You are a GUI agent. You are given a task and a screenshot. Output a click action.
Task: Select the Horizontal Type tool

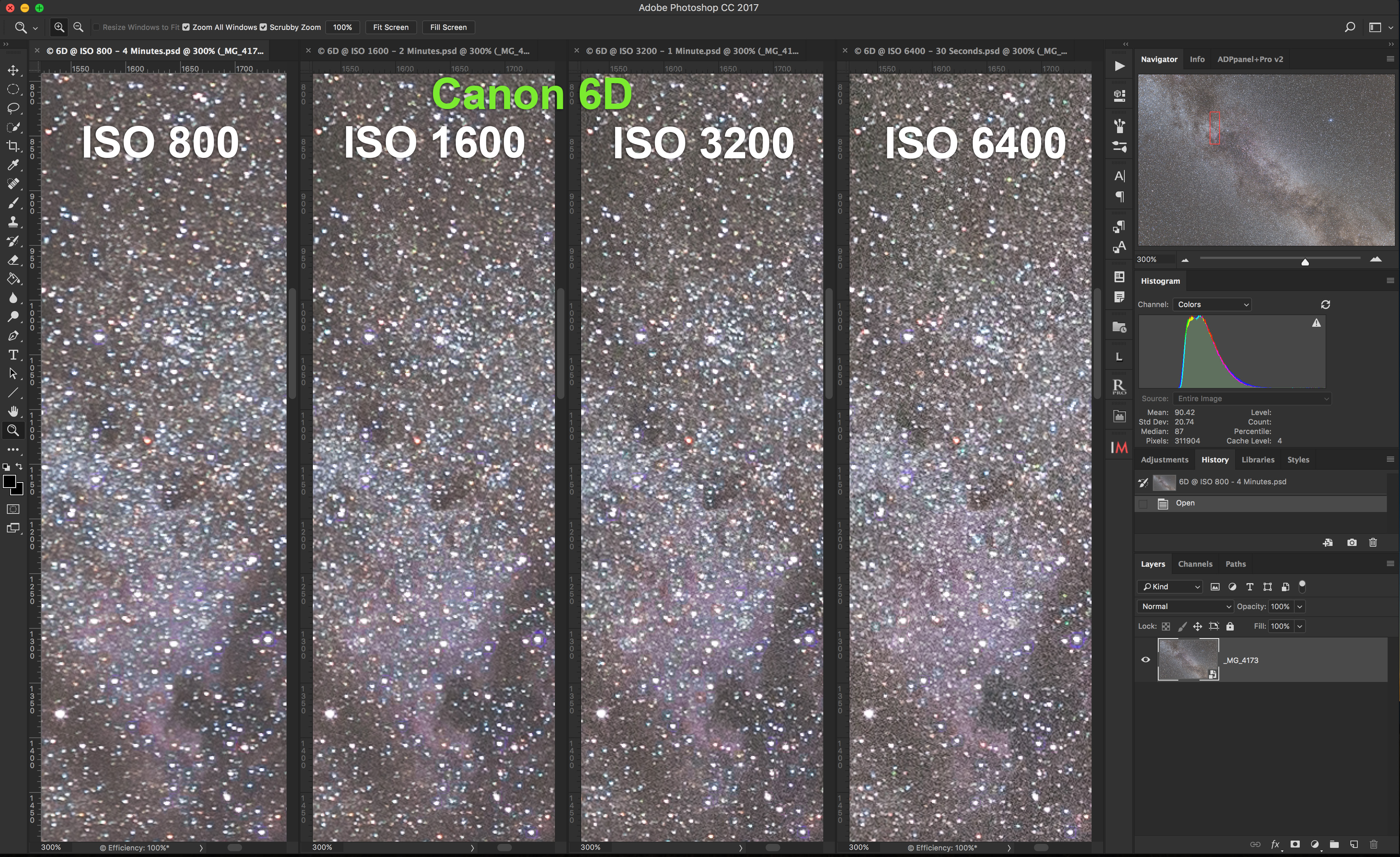[13, 354]
